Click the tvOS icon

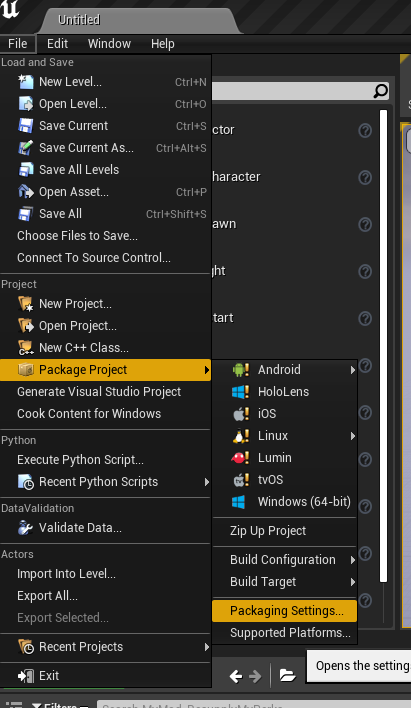click(x=240, y=480)
